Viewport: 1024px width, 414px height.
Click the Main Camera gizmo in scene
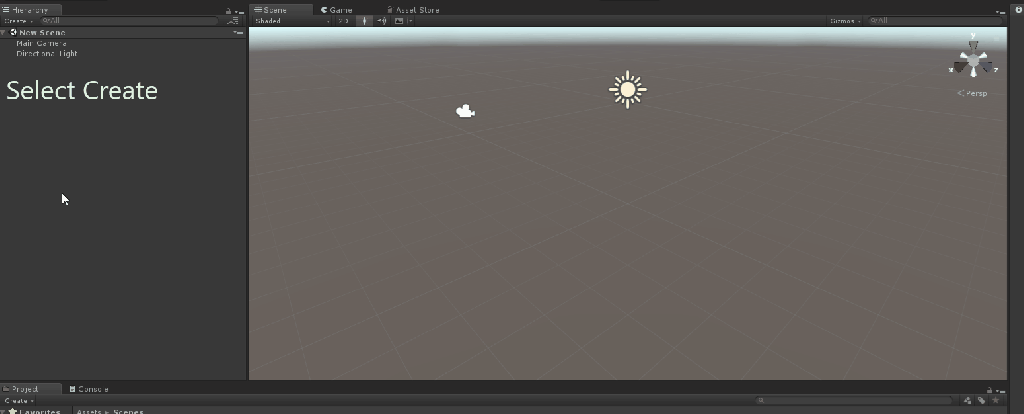465,111
